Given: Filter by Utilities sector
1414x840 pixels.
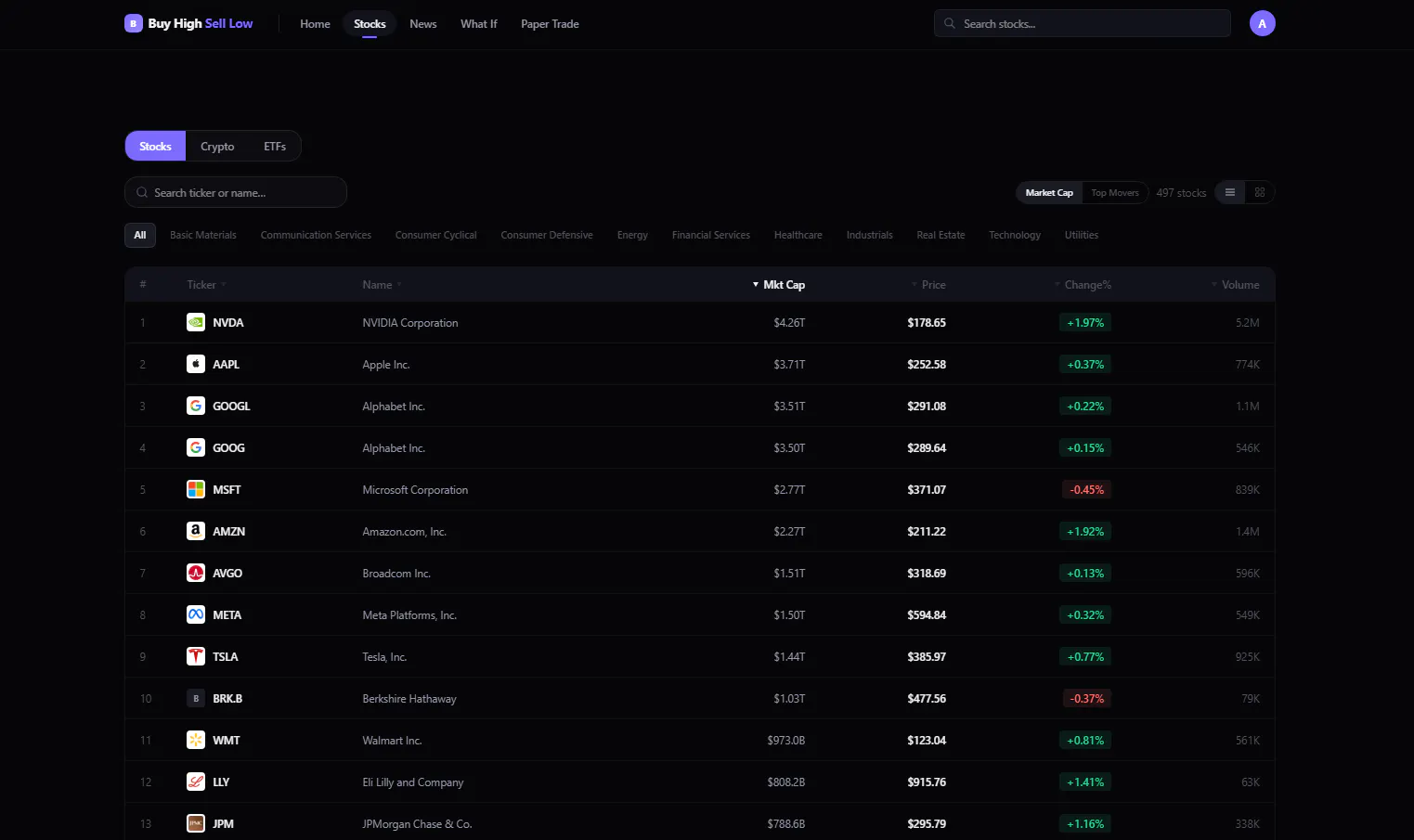Looking at the screenshot, I should click(1082, 235).
